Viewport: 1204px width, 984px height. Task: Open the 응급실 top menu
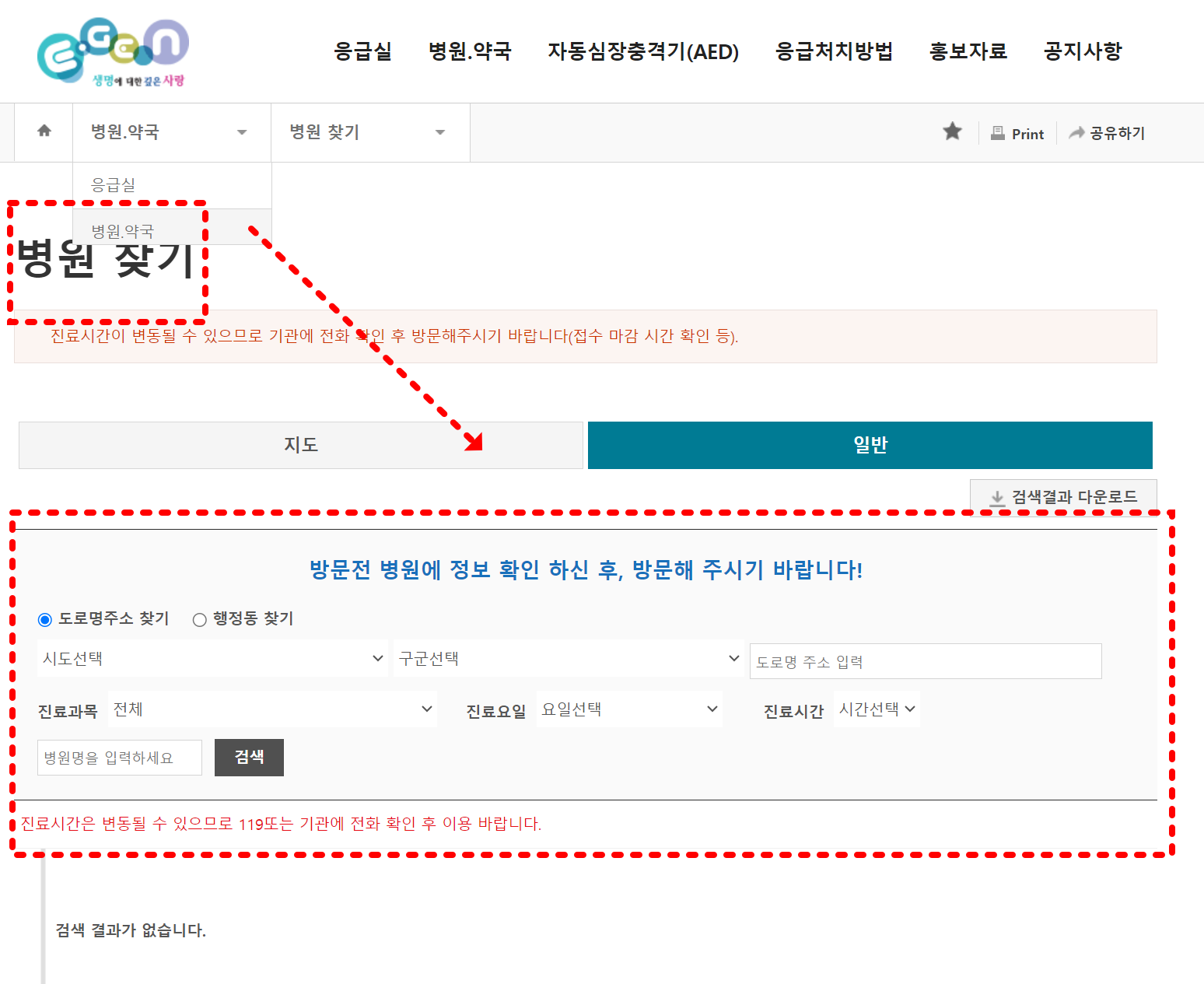362,51
